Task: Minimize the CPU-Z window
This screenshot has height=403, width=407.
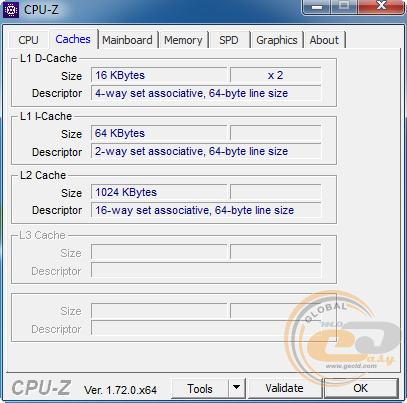Action: pyautogui.click(x=317, y=7)
